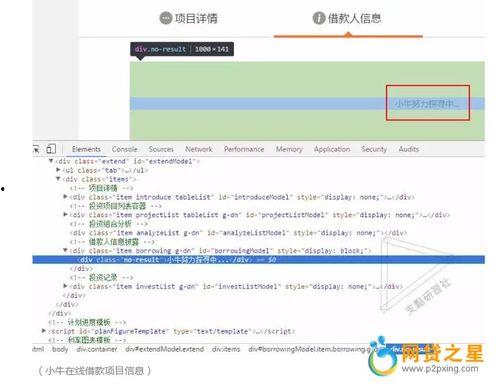
Task: Click the 小牛努力搜寻中 text on page
Action: click(x=427, y=104)
